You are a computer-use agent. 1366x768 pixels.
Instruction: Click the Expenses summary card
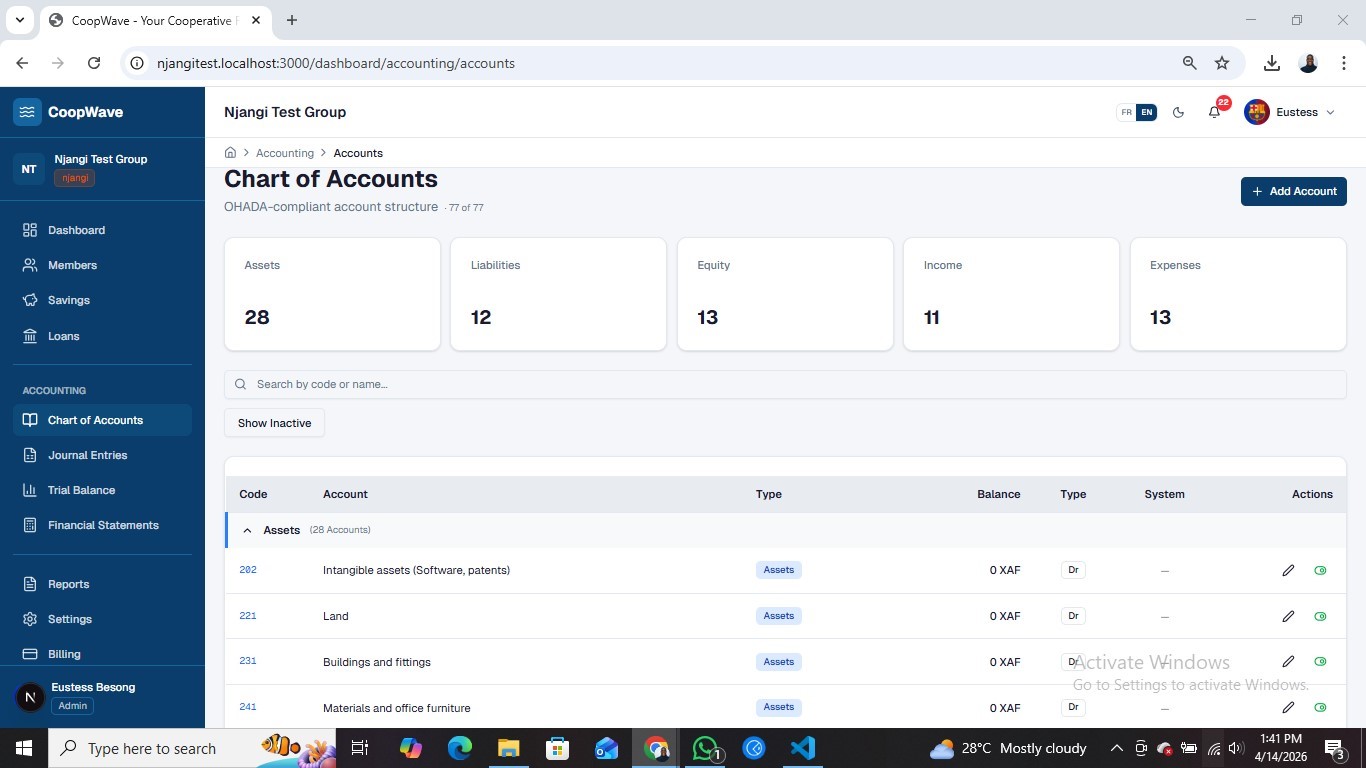tap(1238, 294)
